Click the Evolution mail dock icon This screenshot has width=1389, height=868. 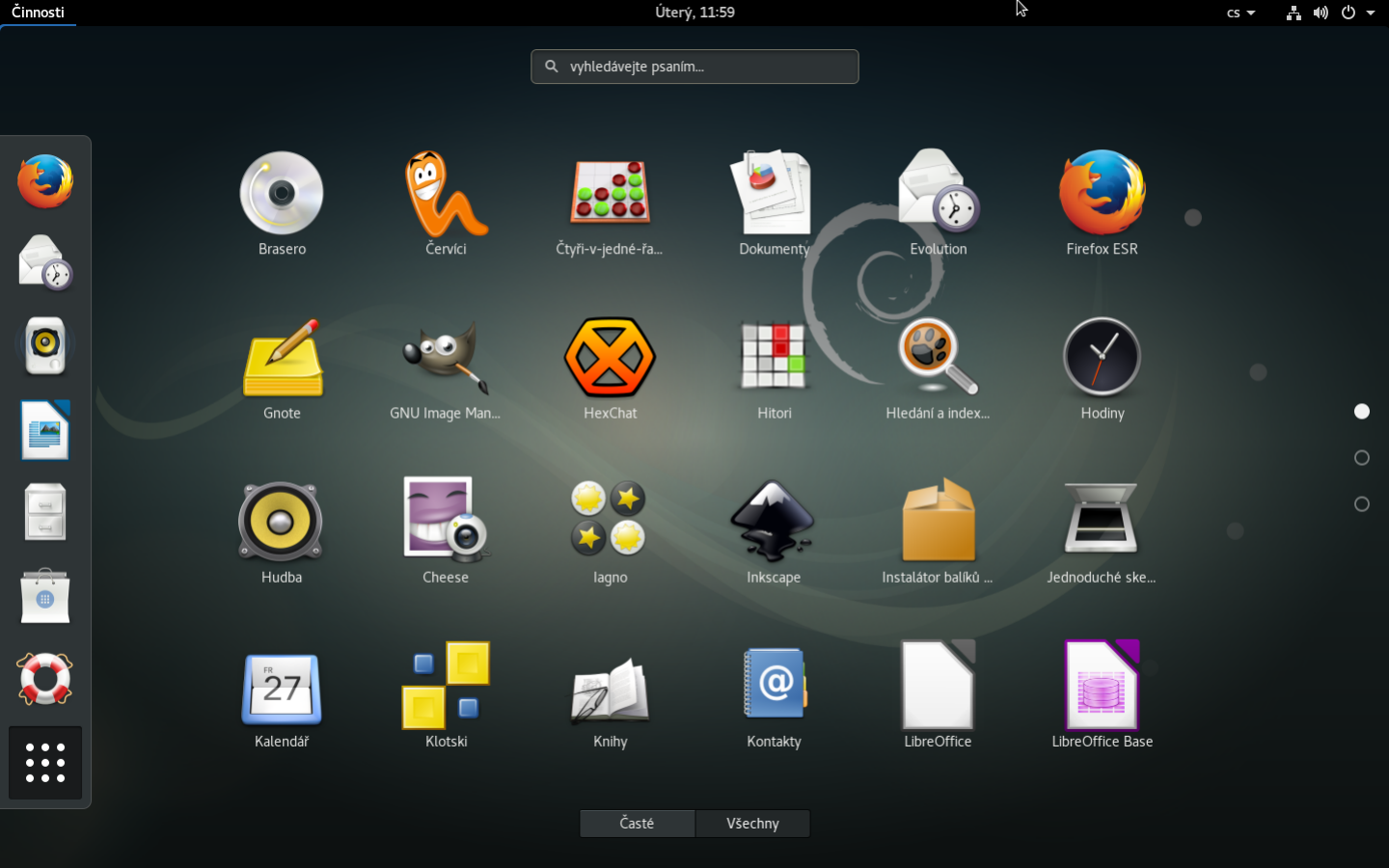[x=45, y=263]
